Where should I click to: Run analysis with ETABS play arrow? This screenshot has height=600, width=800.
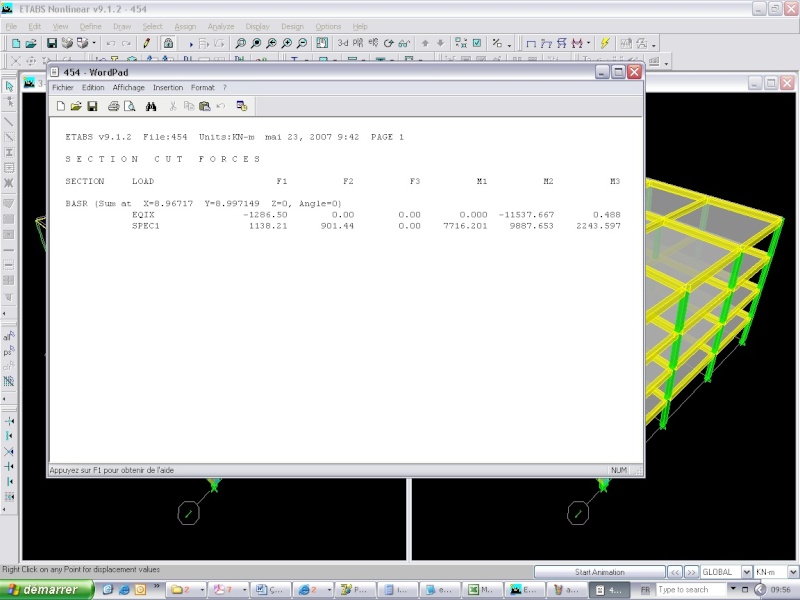point(190,44)
